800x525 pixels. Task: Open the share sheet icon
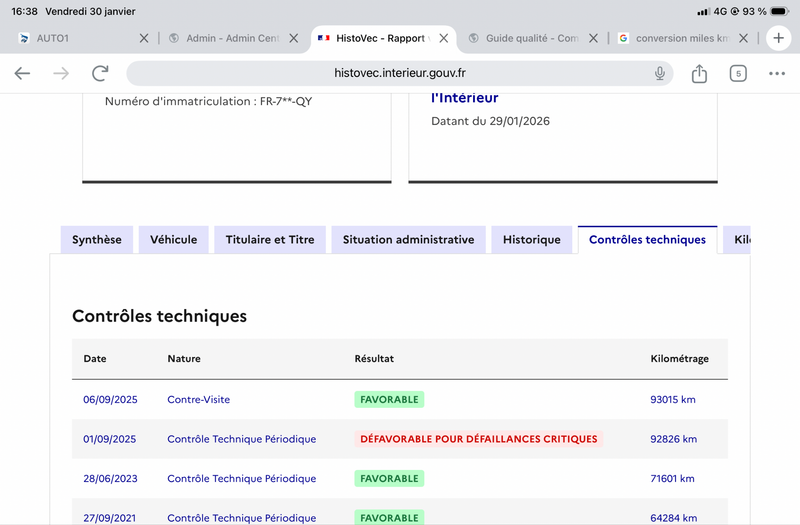[699, 73]
